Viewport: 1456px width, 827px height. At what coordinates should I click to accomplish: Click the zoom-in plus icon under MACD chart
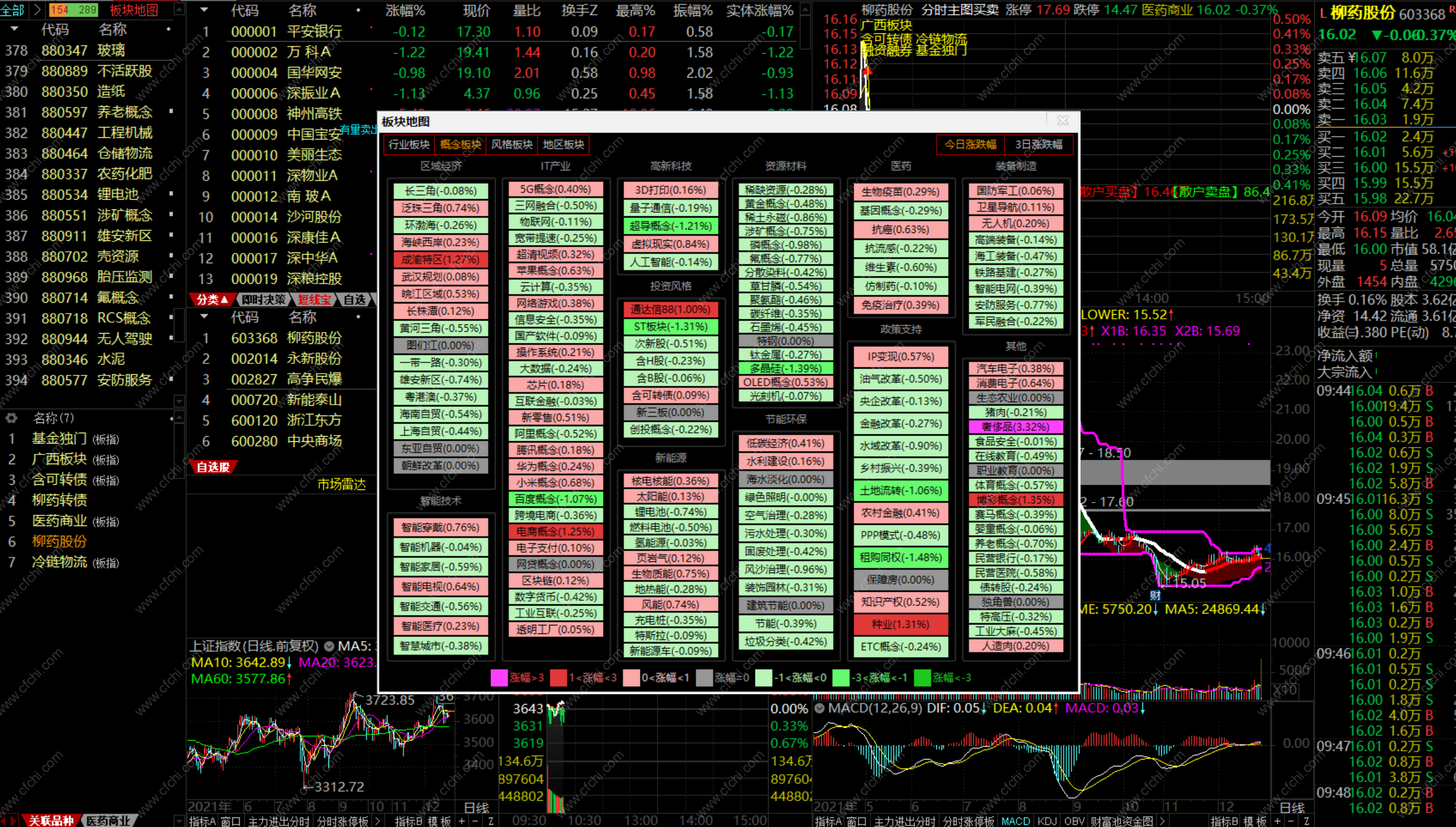[1278, 821]
